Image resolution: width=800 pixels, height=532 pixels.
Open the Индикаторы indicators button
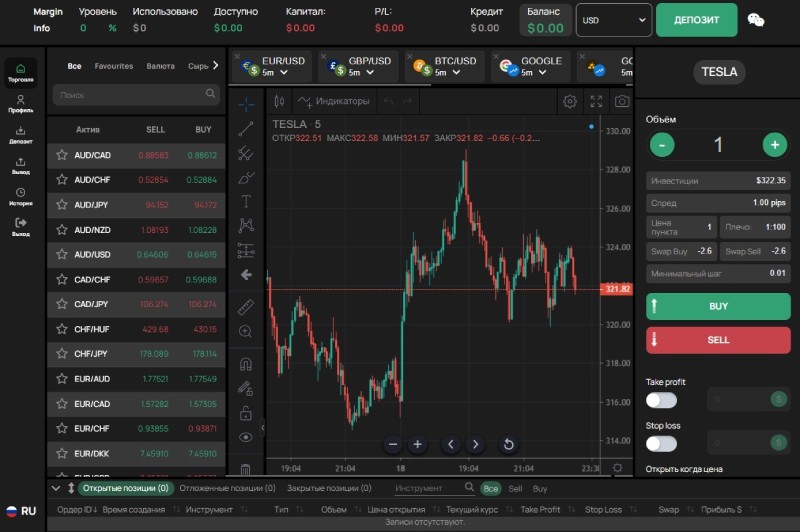(334, 102)
